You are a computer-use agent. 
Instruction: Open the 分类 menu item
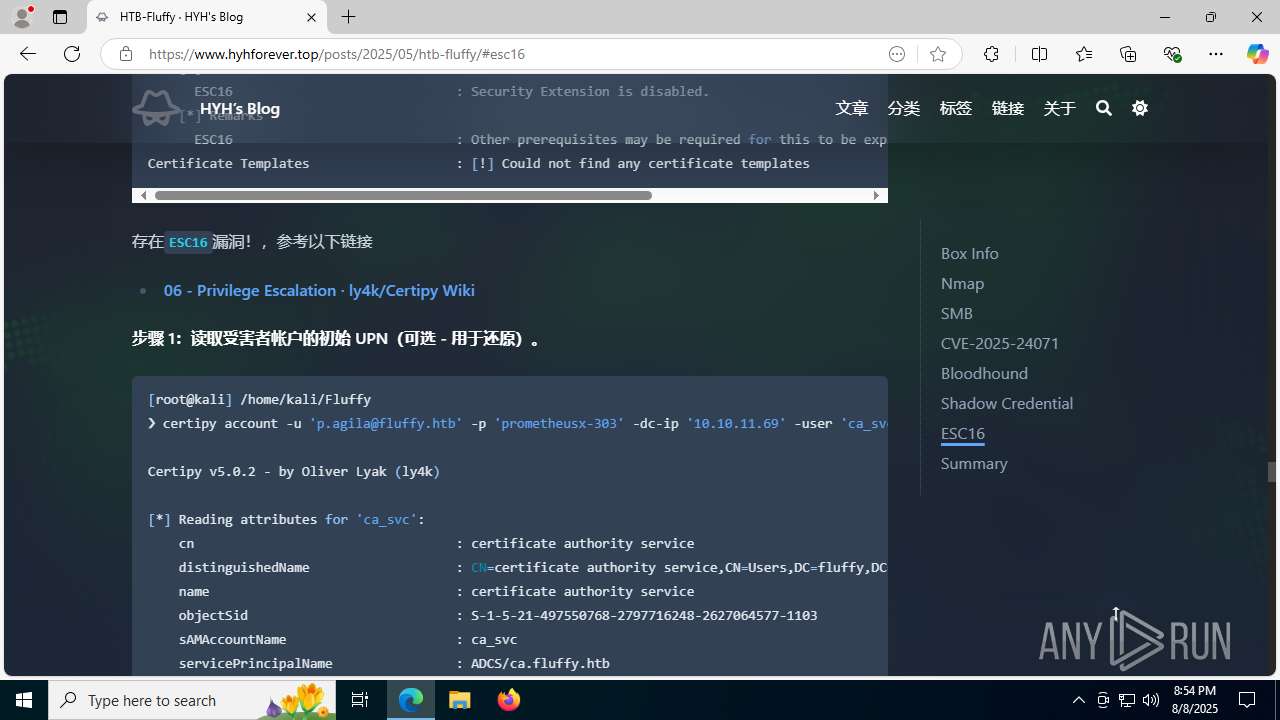point(904,108)
